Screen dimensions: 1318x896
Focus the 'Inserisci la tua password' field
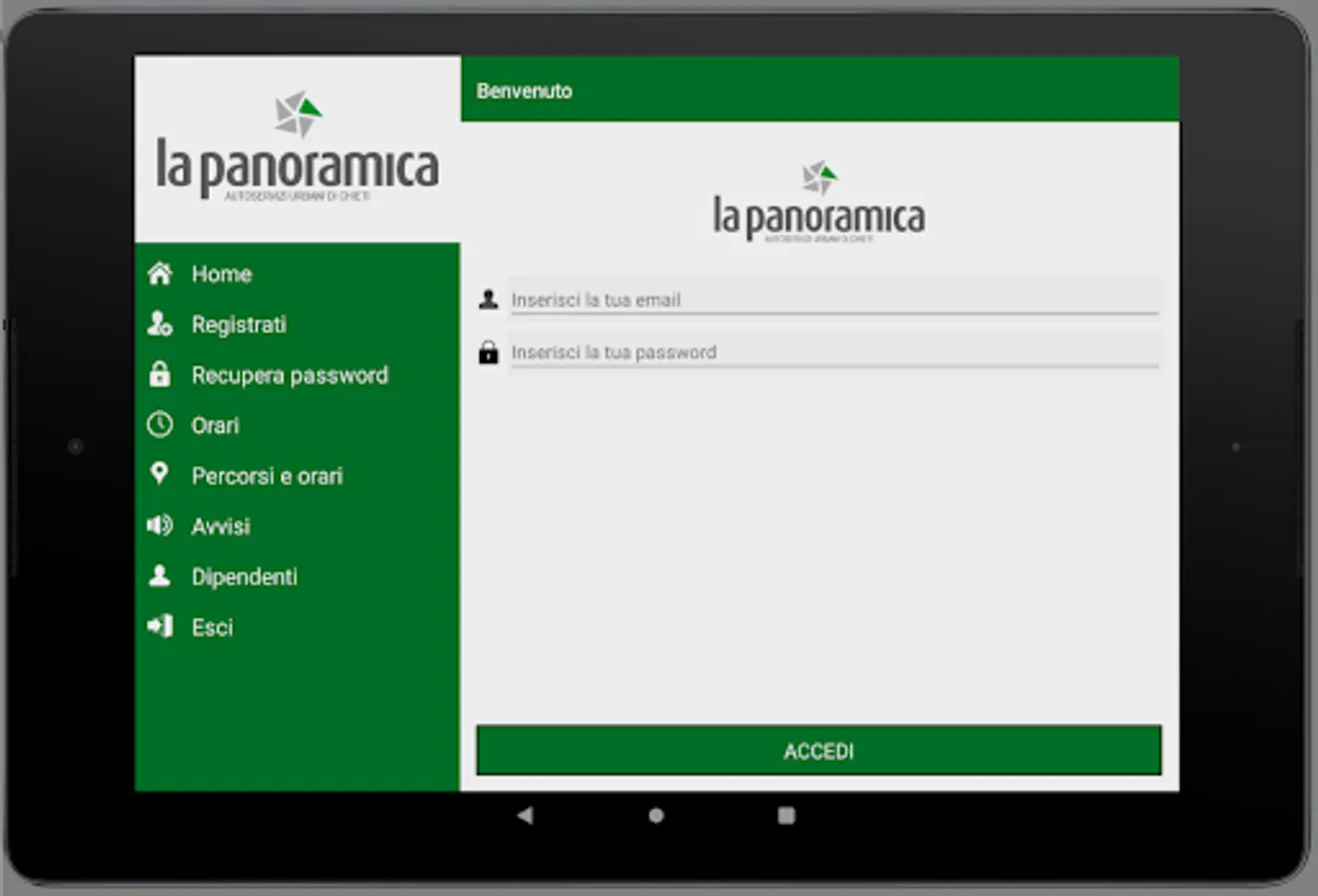834,351
